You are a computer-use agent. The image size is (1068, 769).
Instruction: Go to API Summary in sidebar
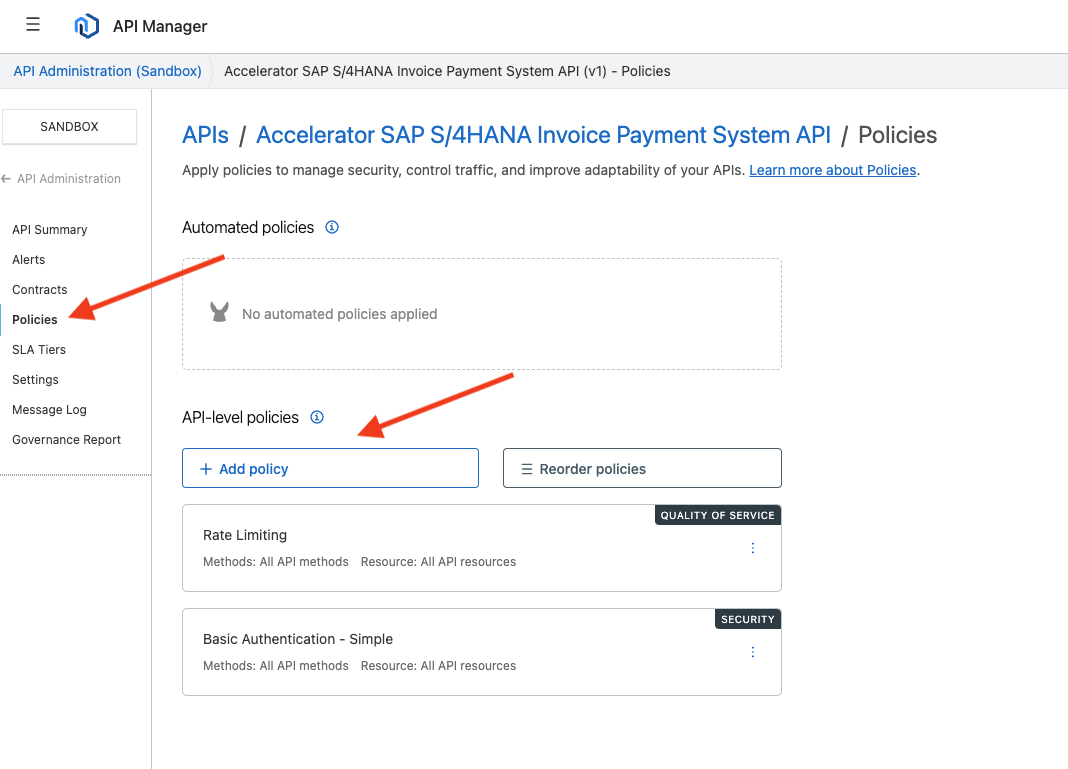pyautogui.click(x=50, y=230)
